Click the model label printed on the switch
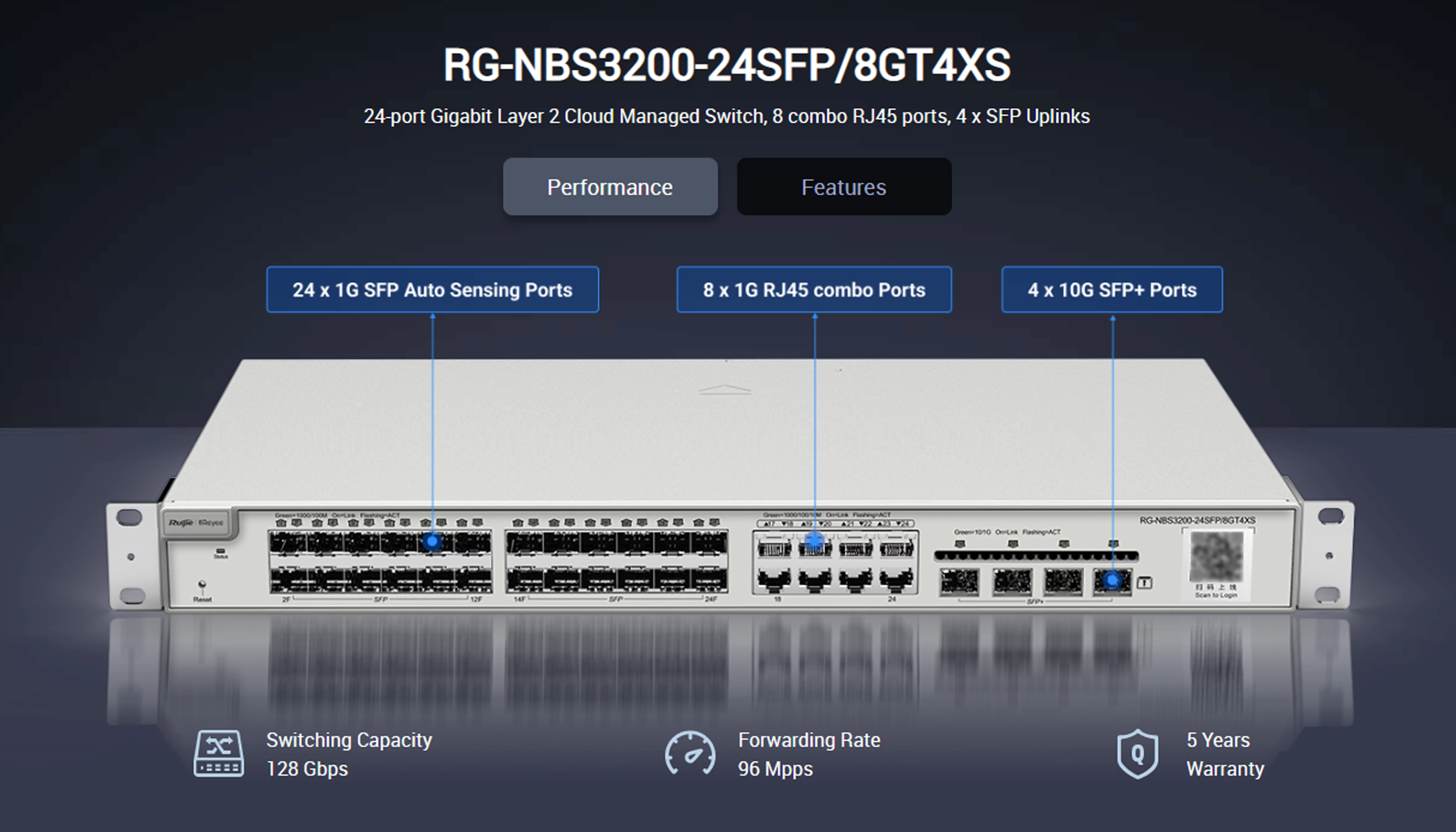Viewport: 1456px width, 832px height. coord(1197,520)
